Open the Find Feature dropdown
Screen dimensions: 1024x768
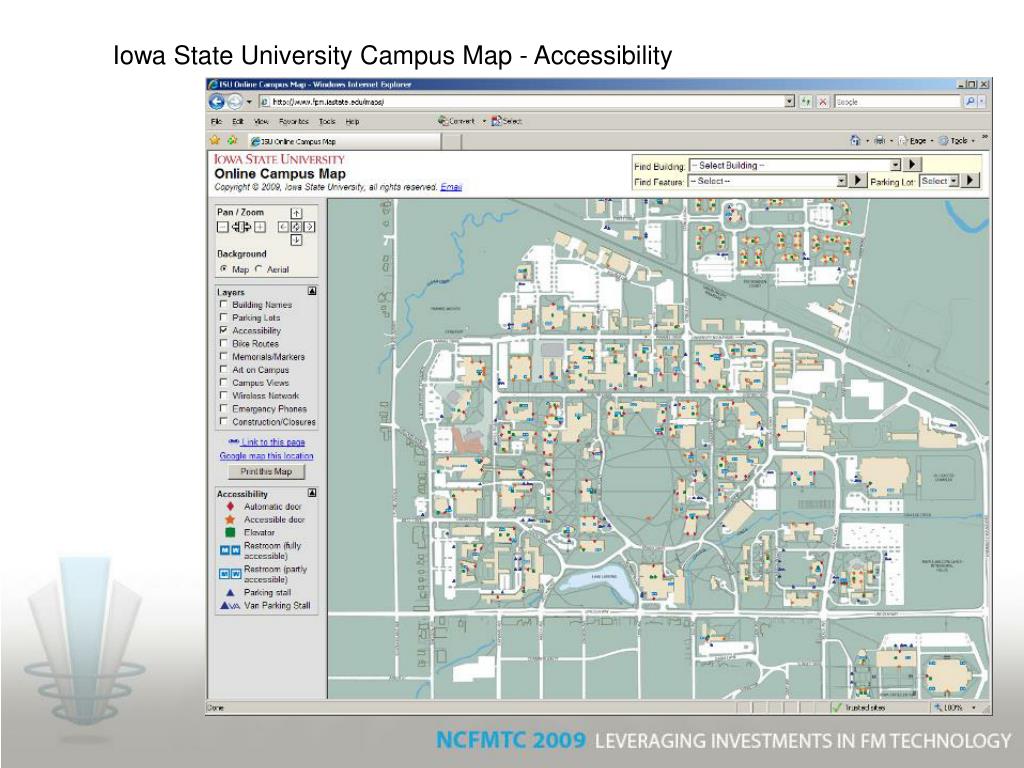[x=767, y=181]
